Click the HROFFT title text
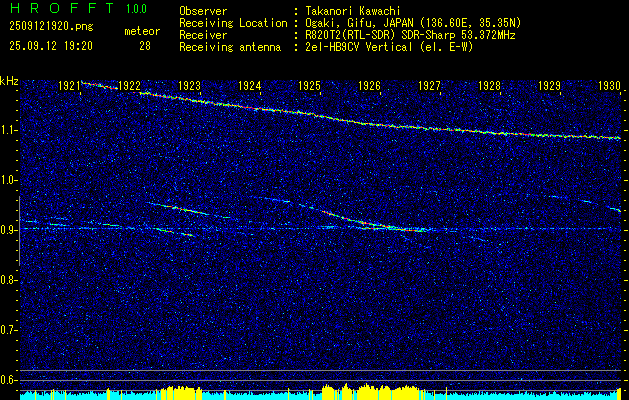The image size is (629, 400). click(x=61, y=8)
